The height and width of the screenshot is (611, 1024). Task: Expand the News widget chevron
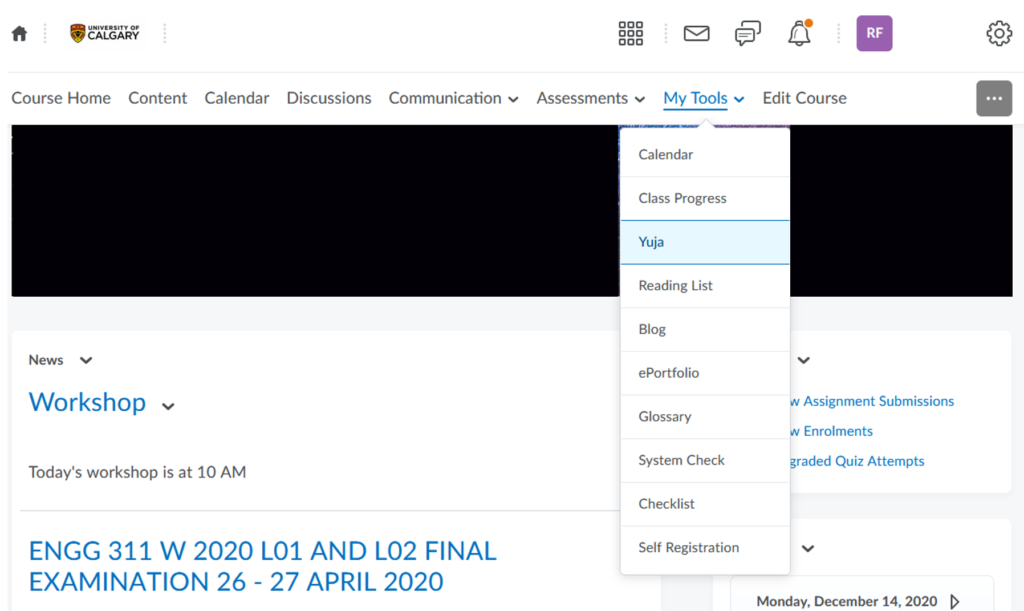point(86,360)
